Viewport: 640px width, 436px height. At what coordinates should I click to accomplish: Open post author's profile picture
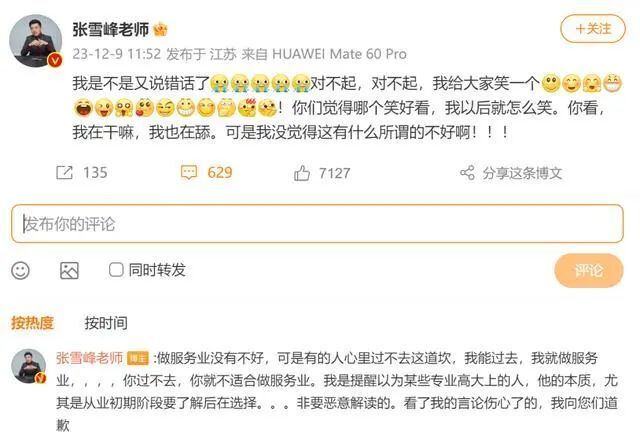pyautogui.click(x=36, y=41)
